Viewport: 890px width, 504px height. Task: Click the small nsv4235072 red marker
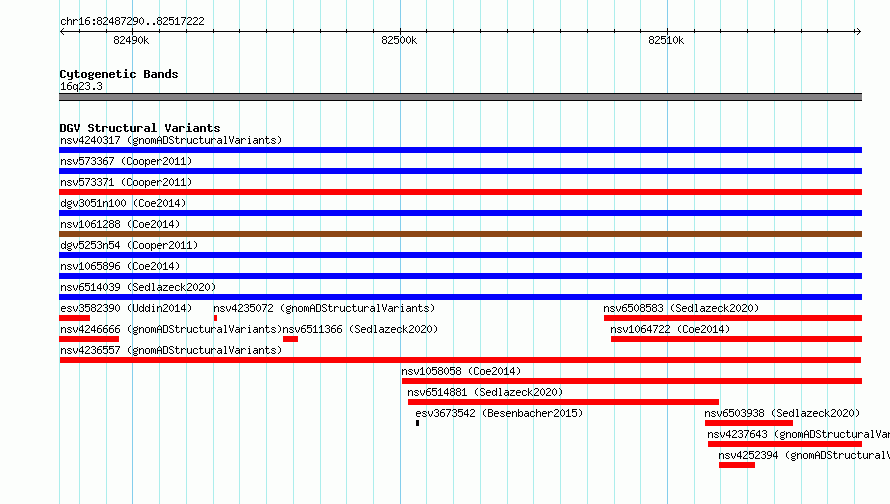[215, 318]
